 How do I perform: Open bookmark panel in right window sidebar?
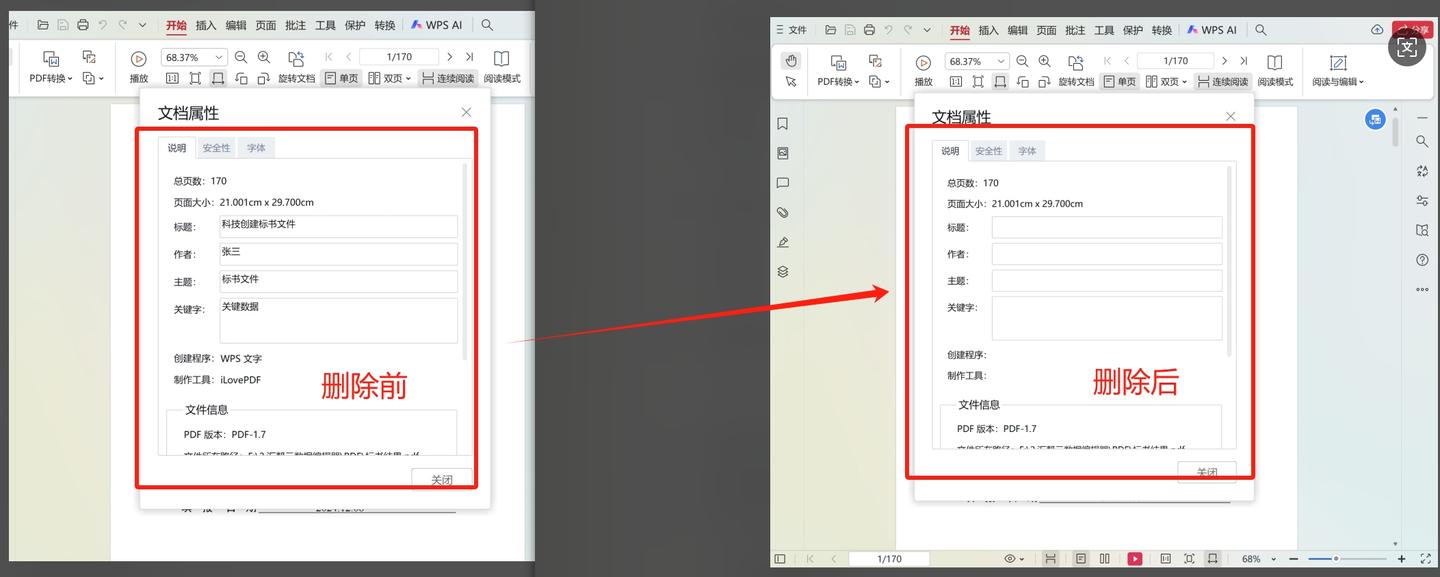click(783, 124)
